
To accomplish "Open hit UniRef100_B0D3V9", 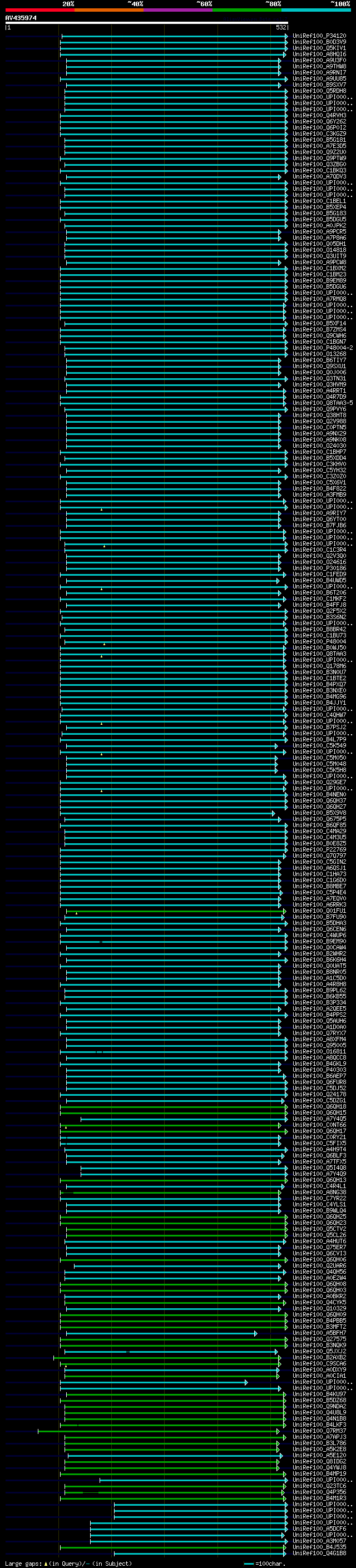I will click(319, 42).
